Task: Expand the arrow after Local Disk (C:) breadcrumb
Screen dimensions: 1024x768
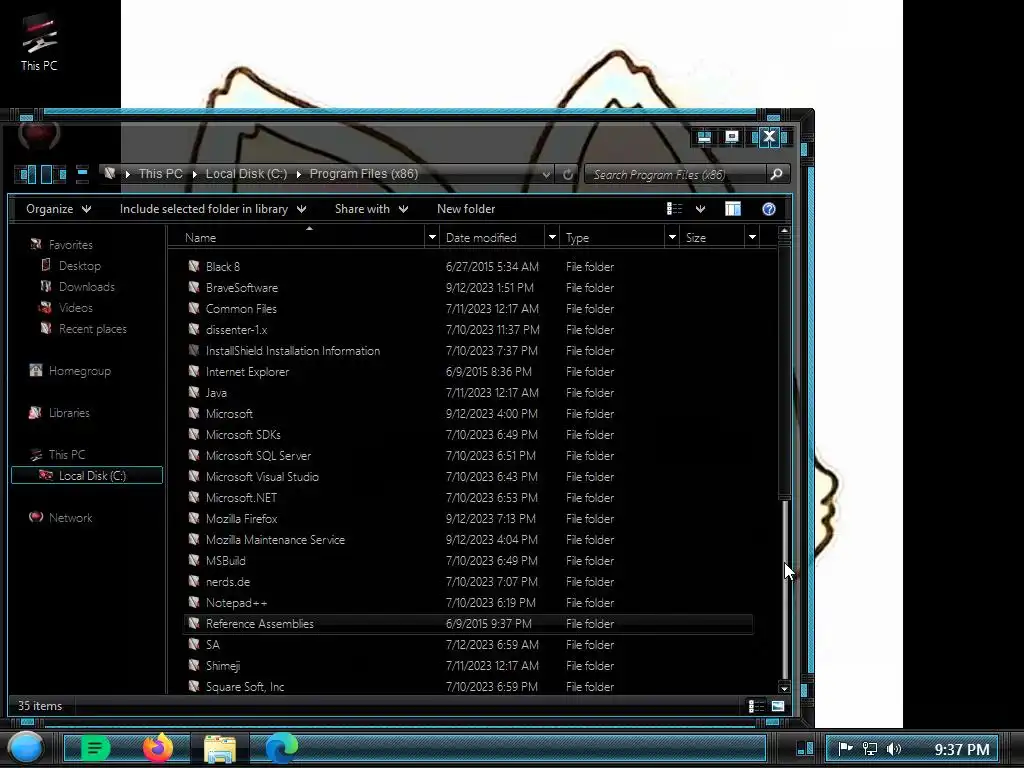Action: (298, 174)
